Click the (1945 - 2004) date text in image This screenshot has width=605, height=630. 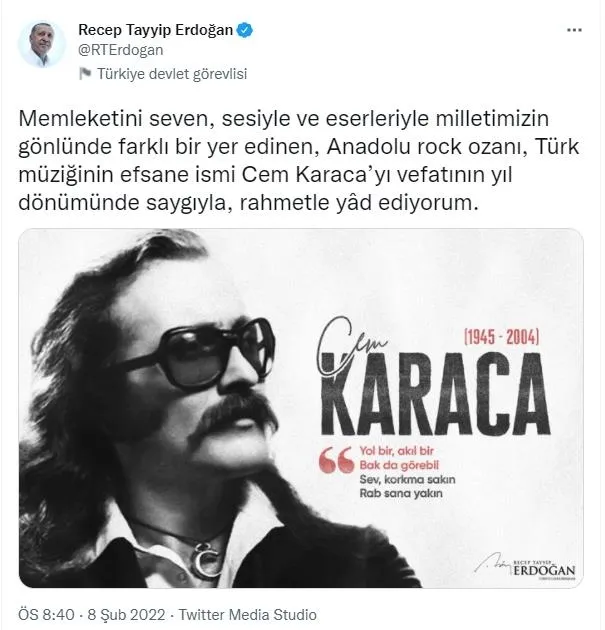click(x=501, y=338)
